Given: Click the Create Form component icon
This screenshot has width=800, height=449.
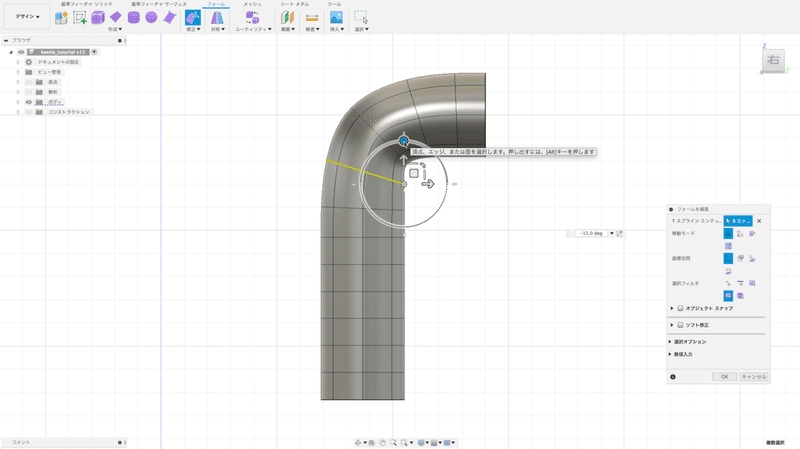Looking at the screenshot, I should tap(61, 18).
